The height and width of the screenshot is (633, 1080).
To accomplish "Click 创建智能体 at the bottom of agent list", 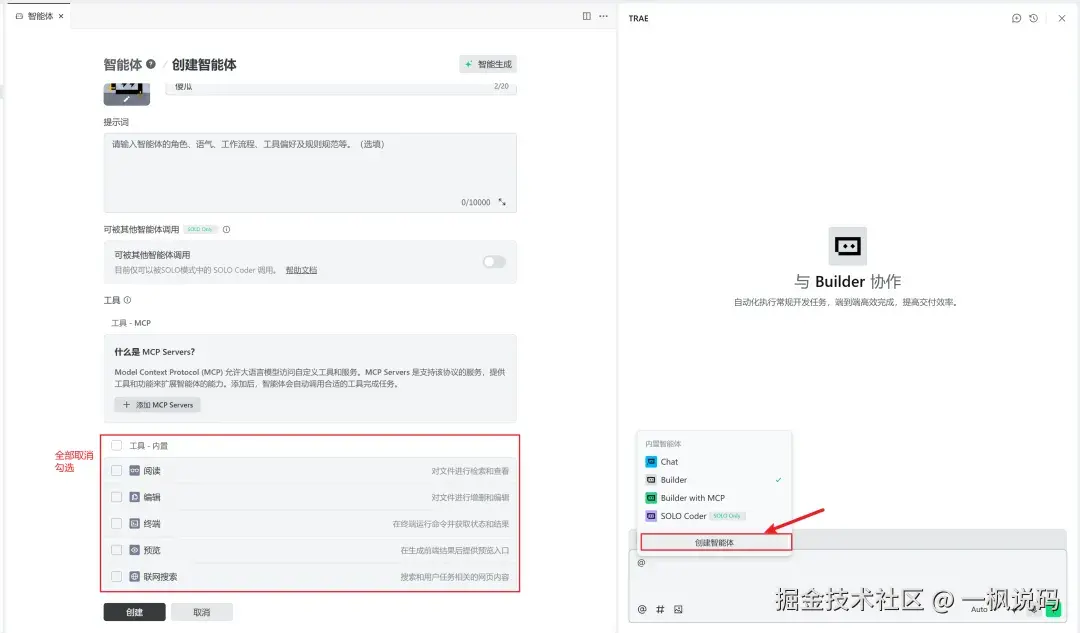I will tap(716, 542).
